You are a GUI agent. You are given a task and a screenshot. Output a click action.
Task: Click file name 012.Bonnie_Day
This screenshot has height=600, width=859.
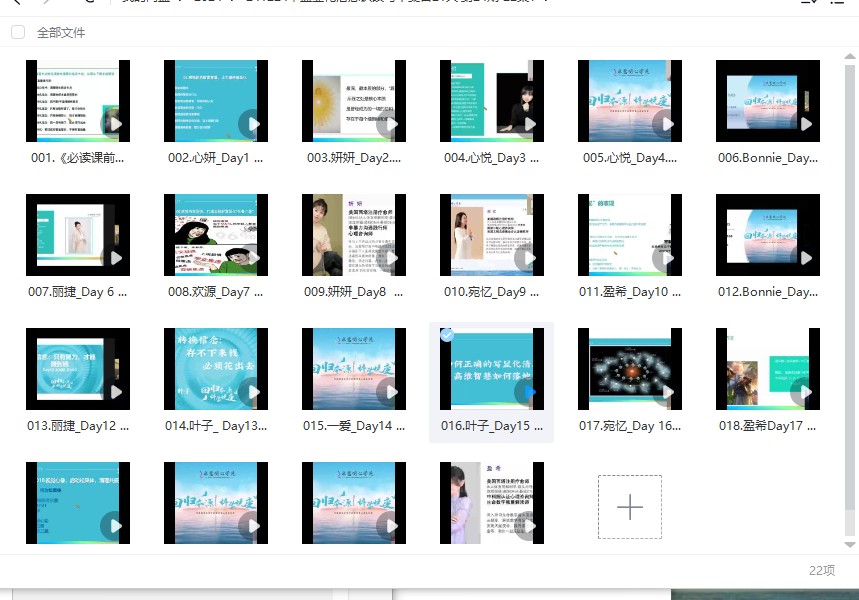[767, 292]
